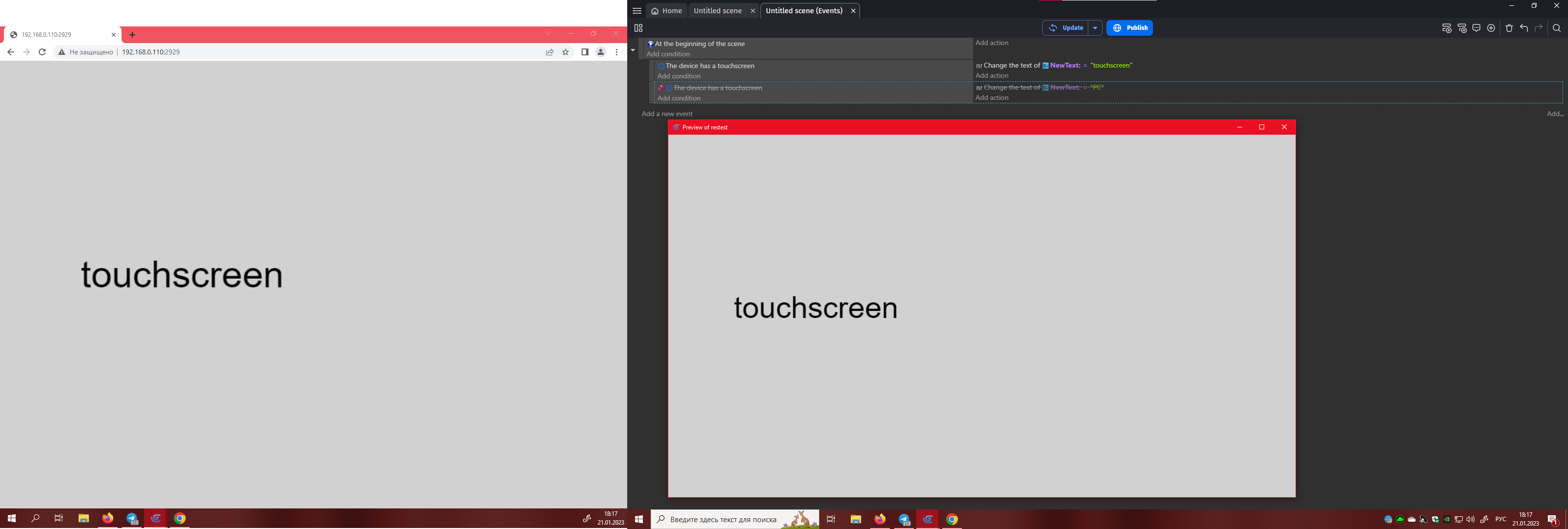Open the Update button dropdown arrow
The image size is (1568, 529).
click(1095, 28)
